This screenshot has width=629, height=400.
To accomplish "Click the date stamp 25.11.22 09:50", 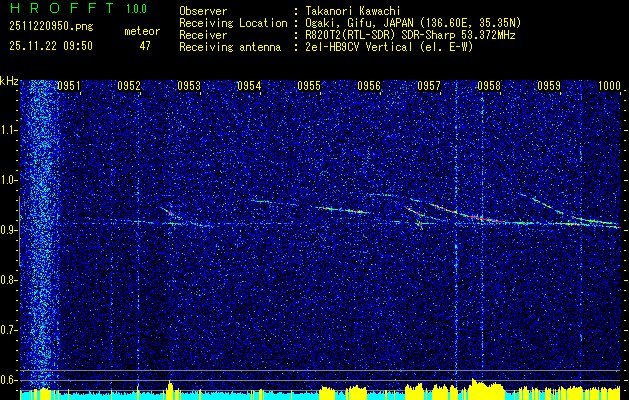I will [x=51, y=46].
